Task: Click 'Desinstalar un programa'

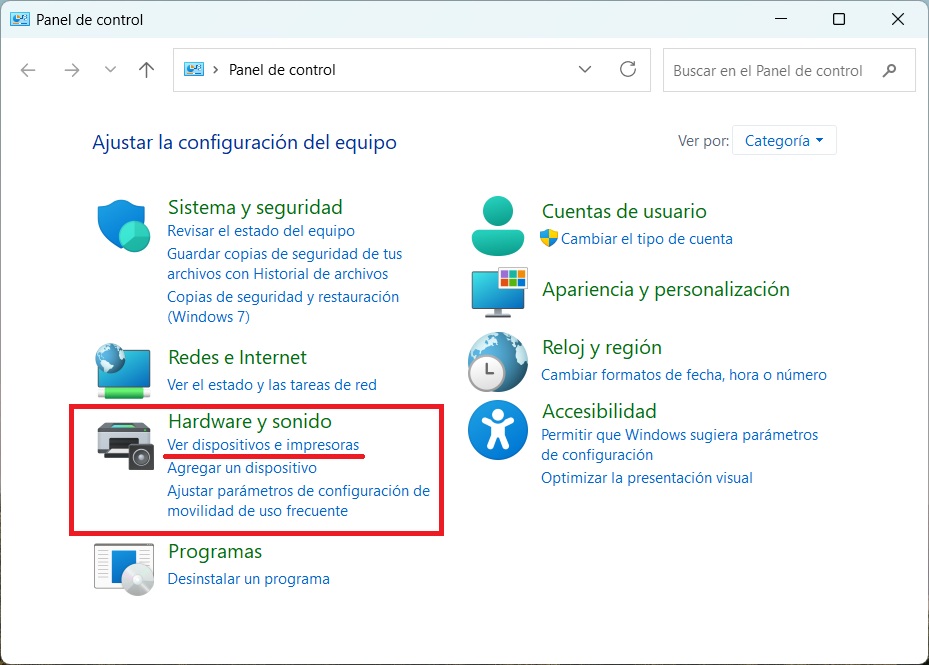Action: pyautogui.click(x=248, y=579)
